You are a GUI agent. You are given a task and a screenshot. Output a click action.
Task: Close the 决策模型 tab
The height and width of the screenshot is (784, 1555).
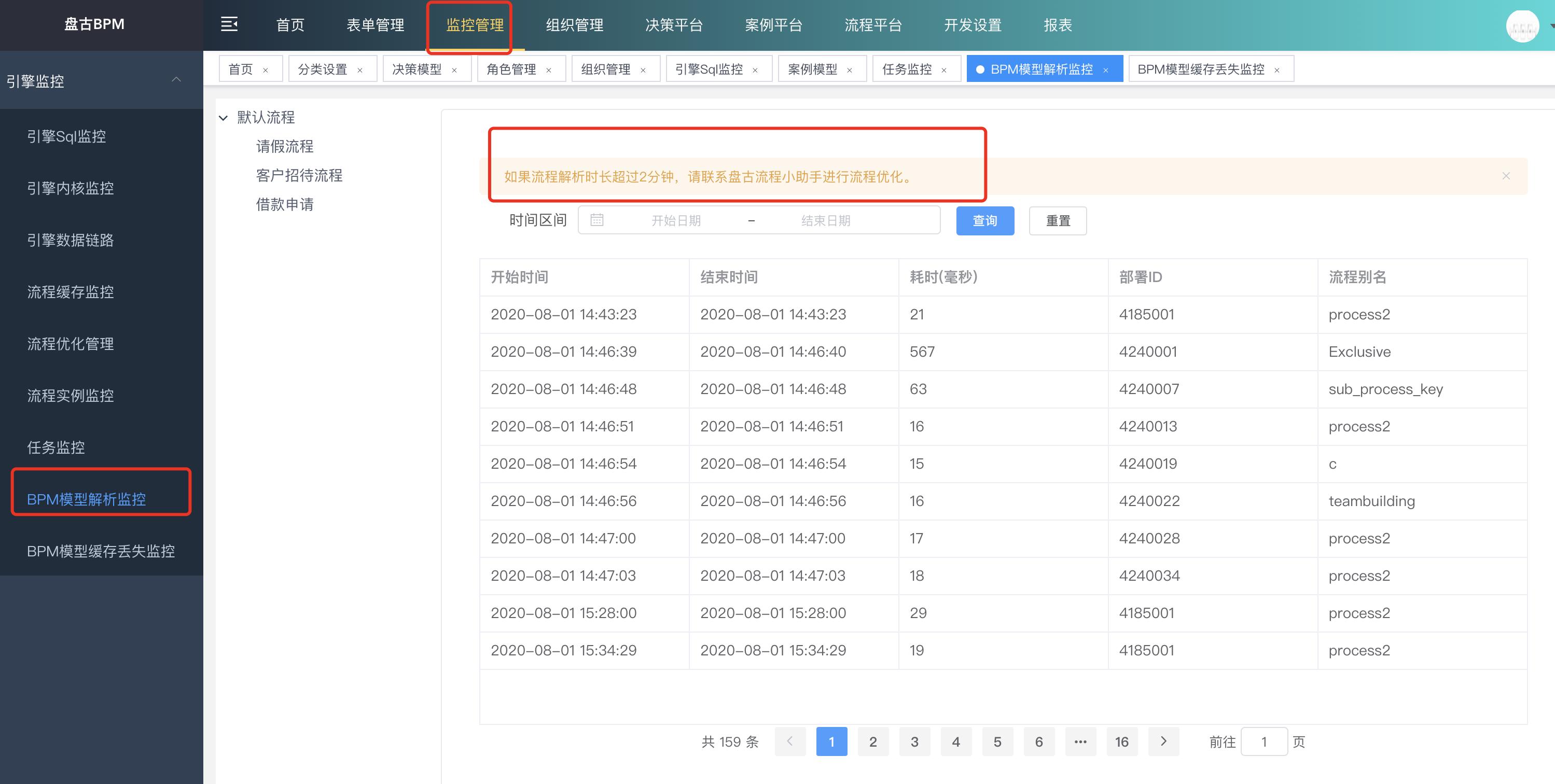454,71
